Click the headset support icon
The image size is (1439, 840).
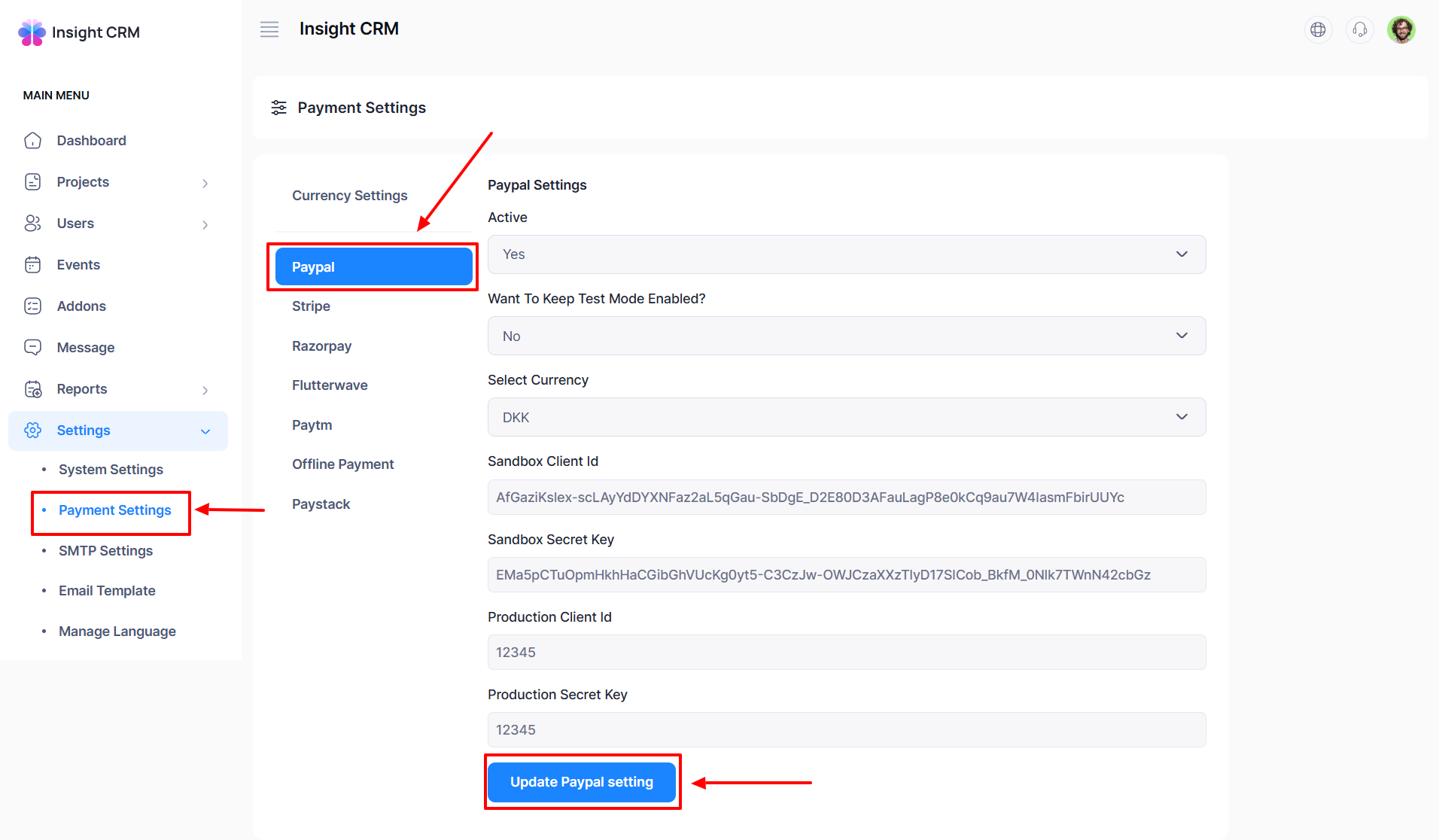click(1359, 29)
